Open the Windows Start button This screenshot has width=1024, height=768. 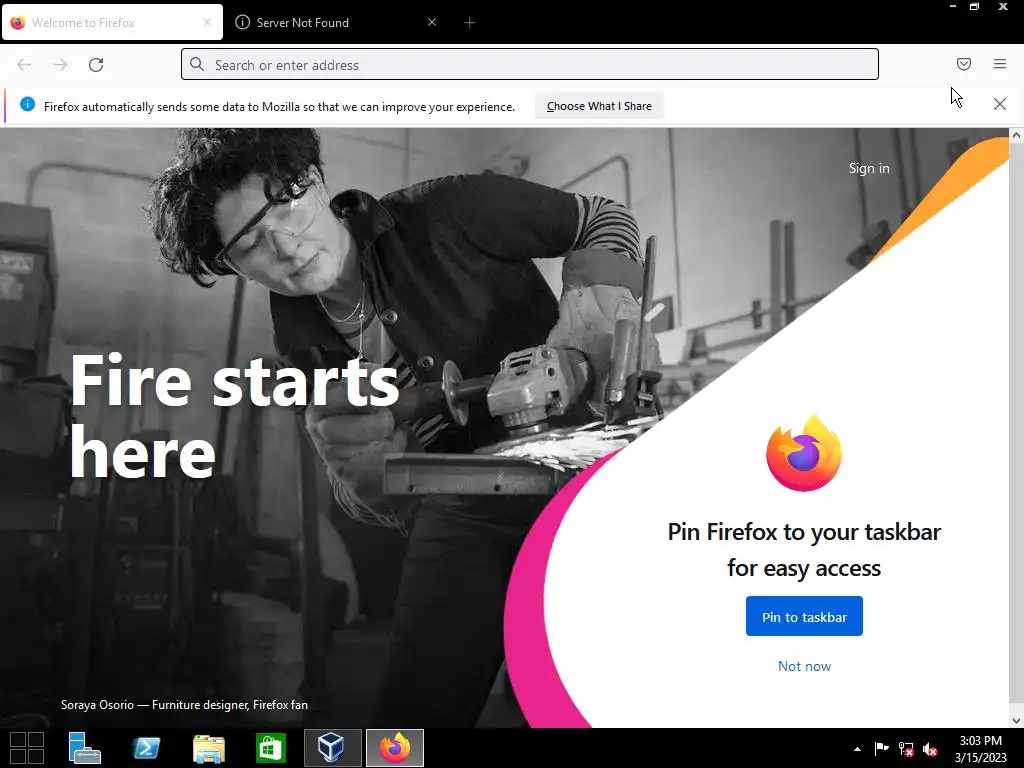click(x=27, y=748)
